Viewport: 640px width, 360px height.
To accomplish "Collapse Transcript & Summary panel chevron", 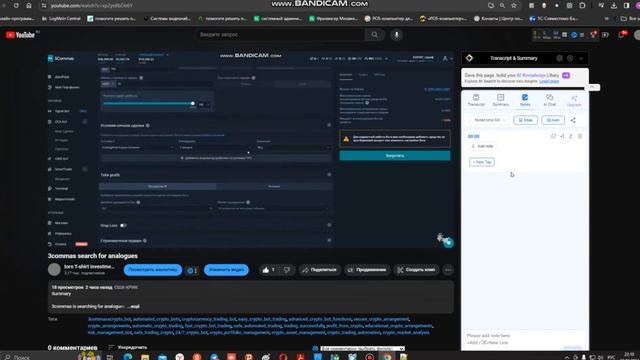I will click(581, 58).
